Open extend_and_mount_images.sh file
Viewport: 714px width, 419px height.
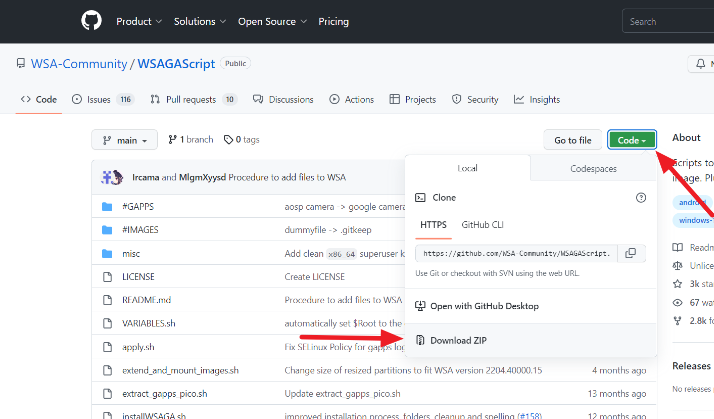pos(180,370)
